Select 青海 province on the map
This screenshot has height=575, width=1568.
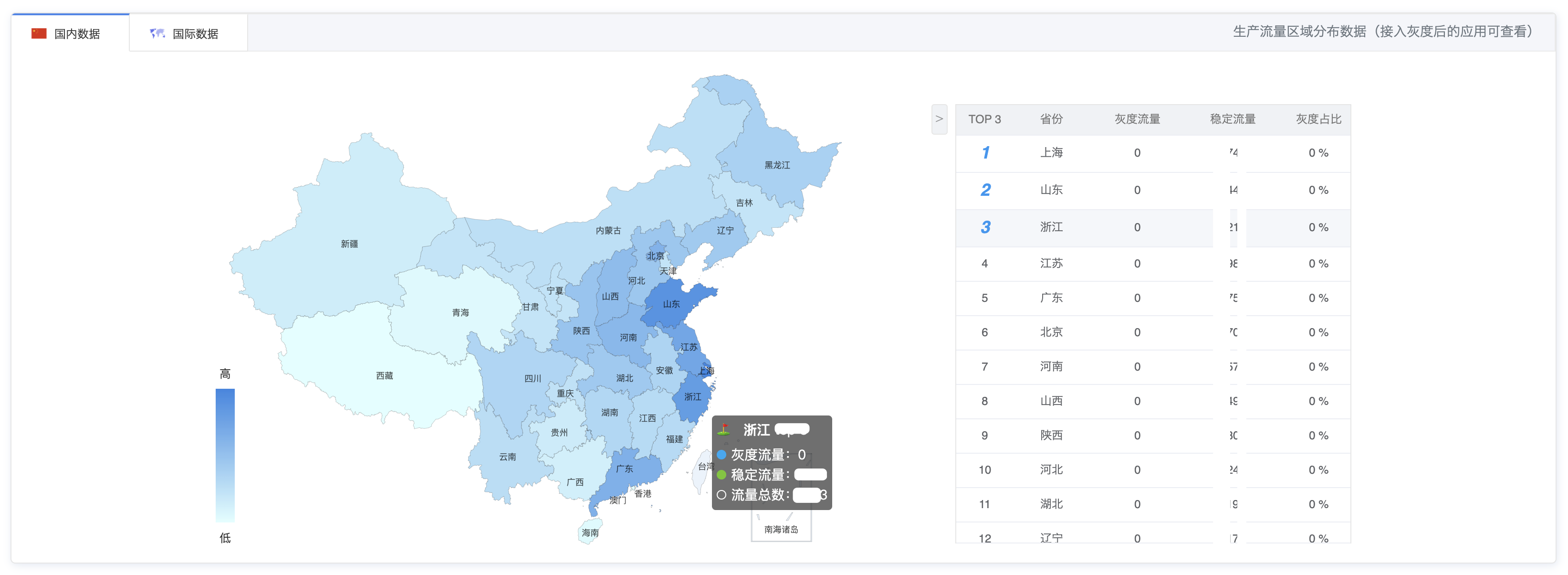coord(460,313)
